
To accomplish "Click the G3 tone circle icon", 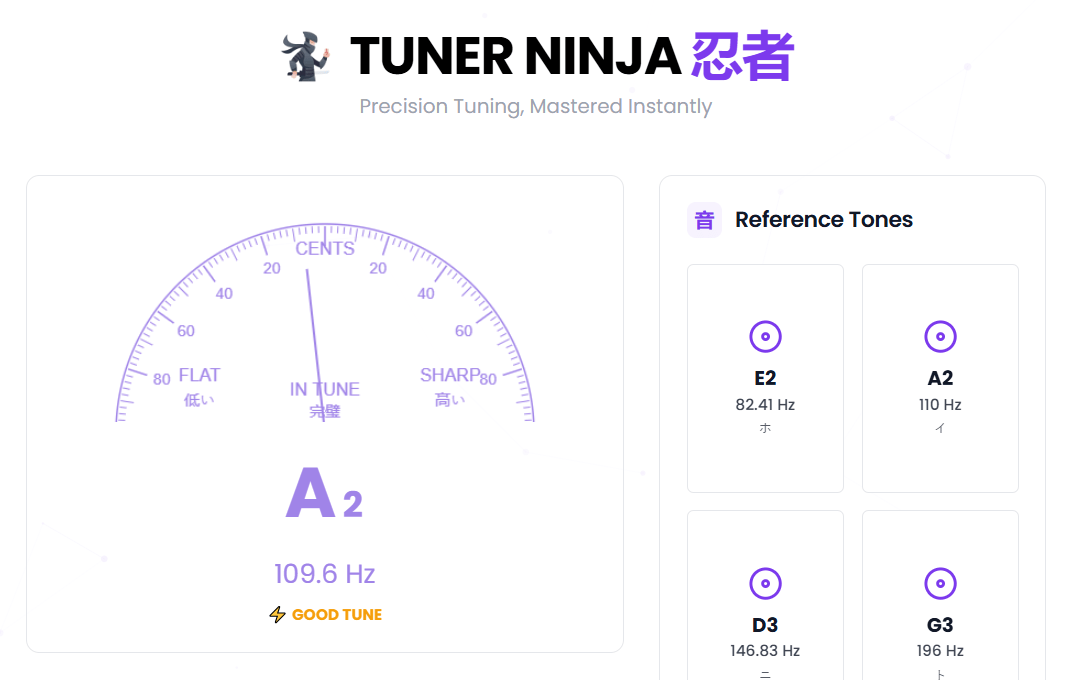I will tap(940, 584).
